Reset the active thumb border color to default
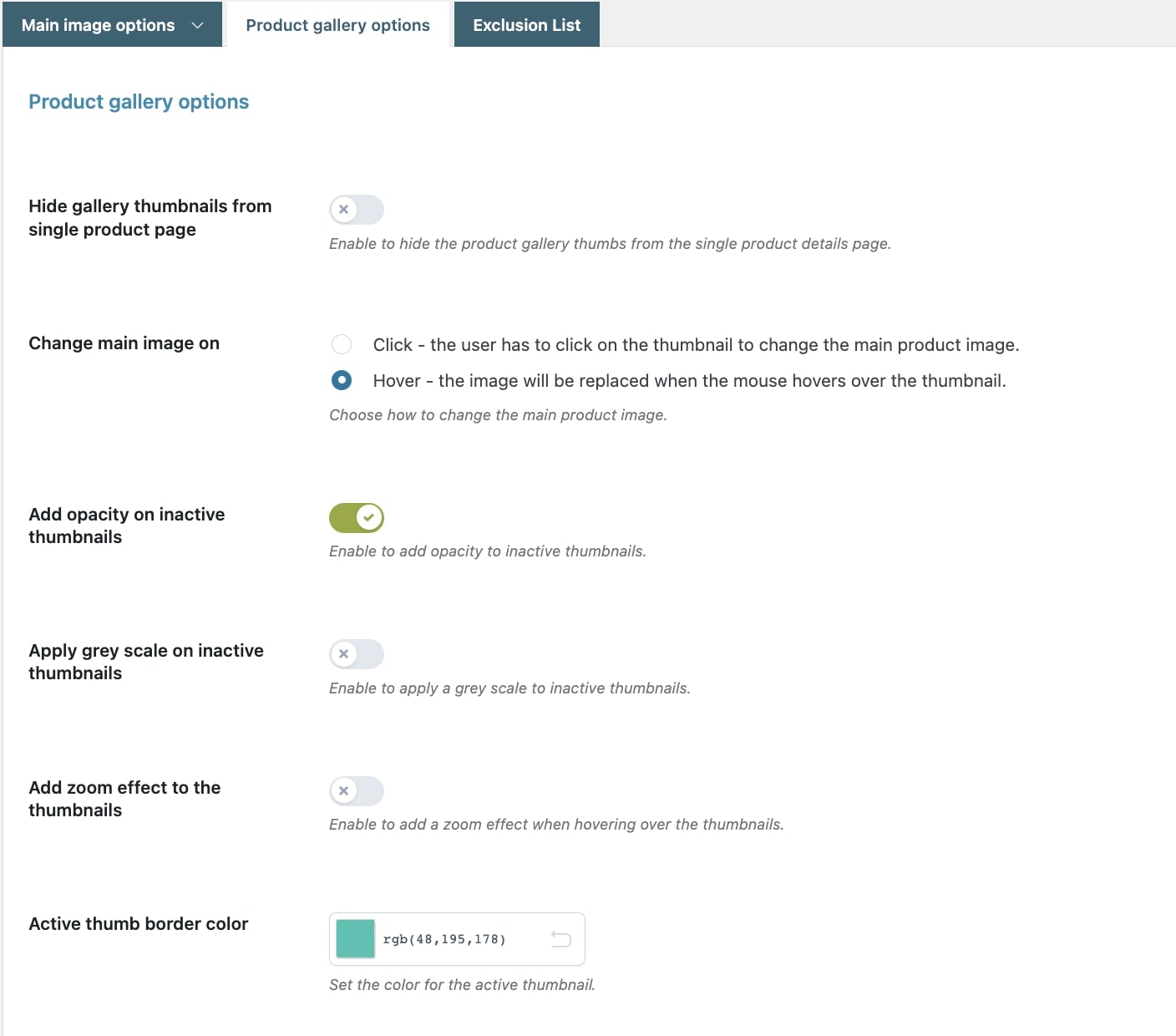This screenshot has height=1036, width=1176. [561, 939]
